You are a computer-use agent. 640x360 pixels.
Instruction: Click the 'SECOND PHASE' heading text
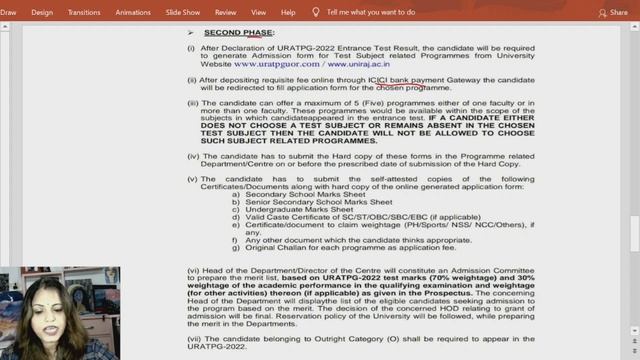pos(239,33)
